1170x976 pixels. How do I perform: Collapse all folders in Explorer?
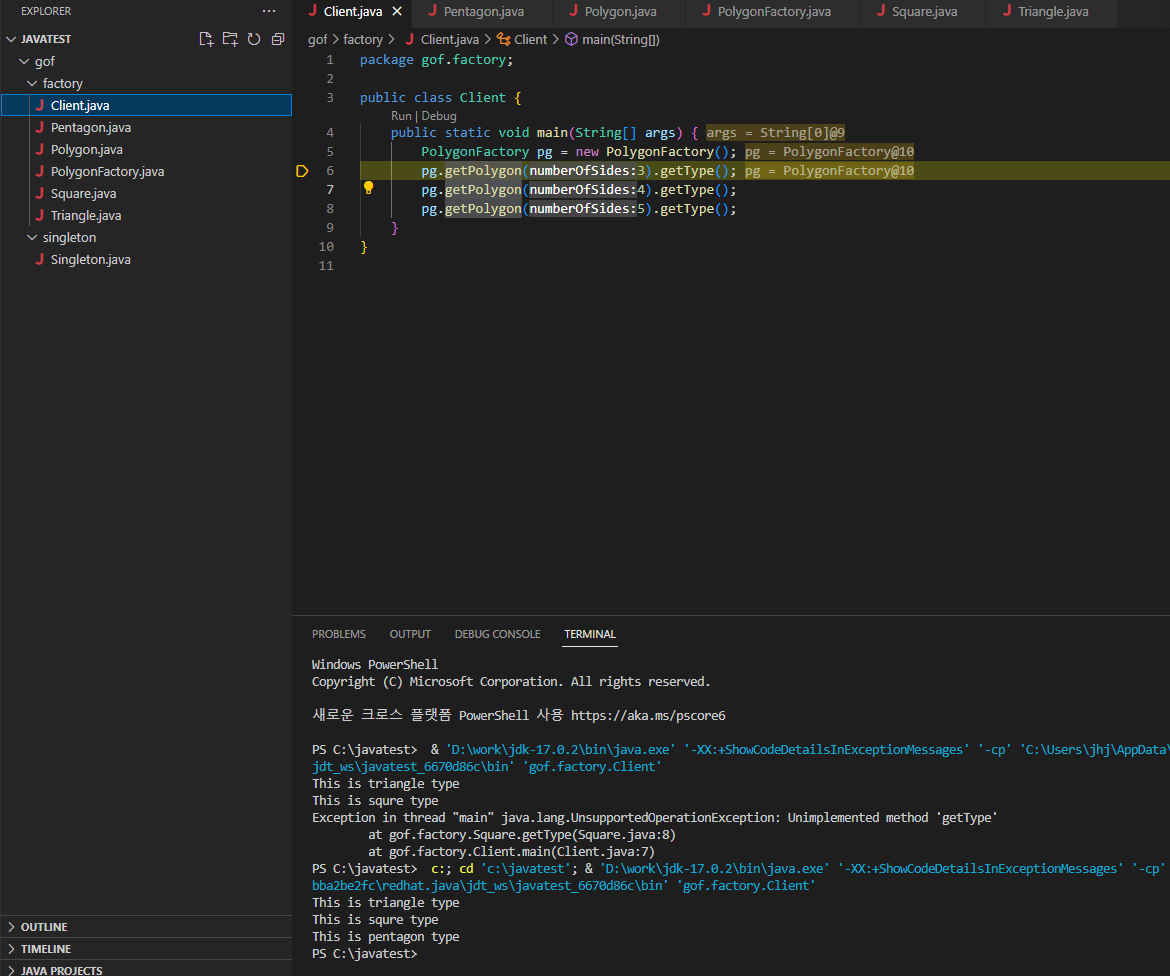[x=278, y=39]
